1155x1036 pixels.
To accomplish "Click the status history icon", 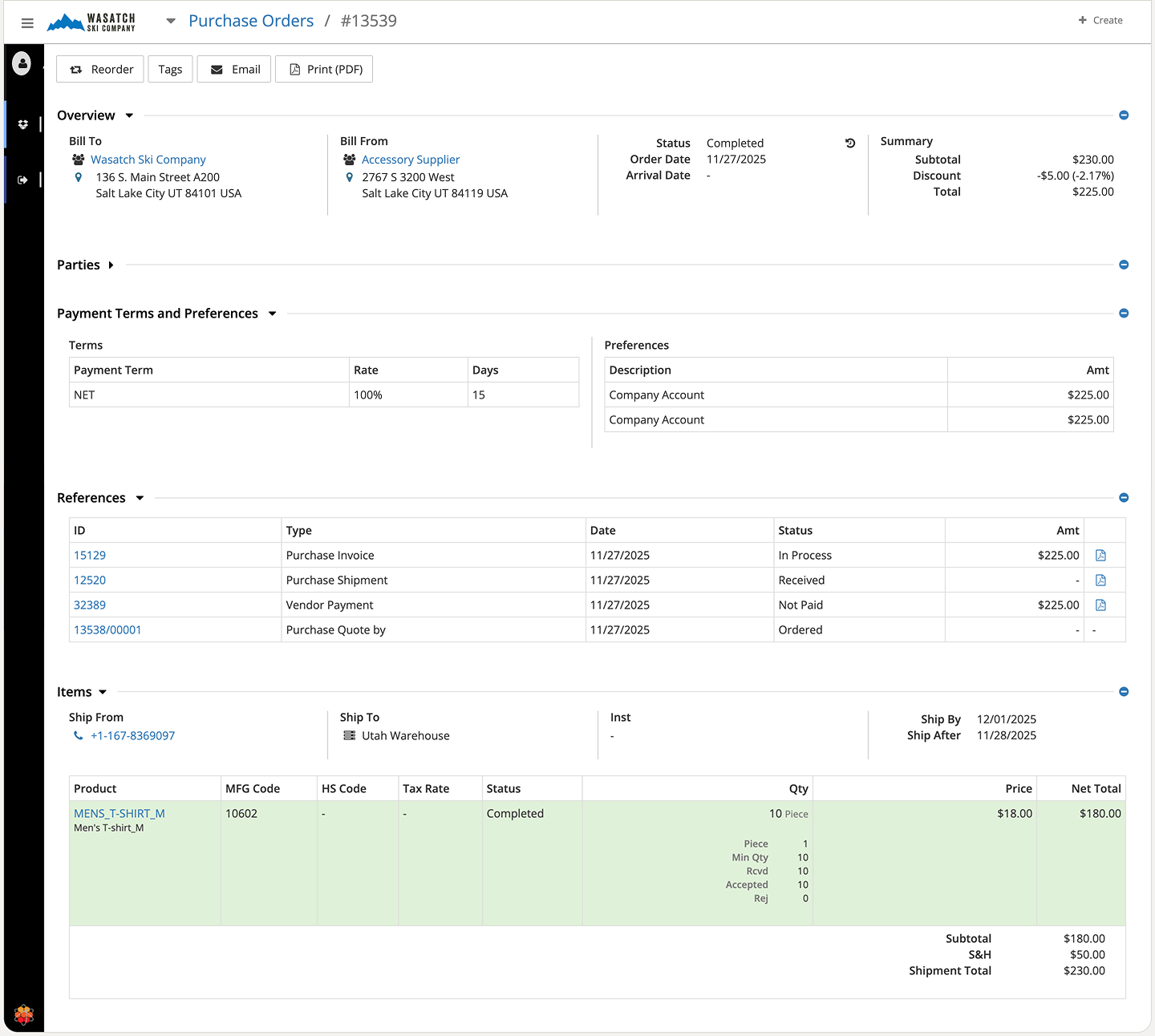I will (850, 144).
